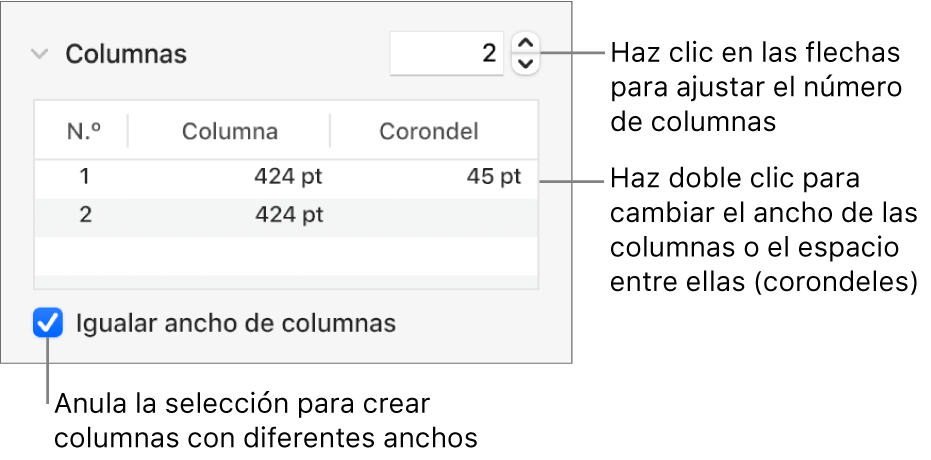Image resolution: width=931 pixels, height=460 pixels.
Task: Select row number 1 in the table
Action: 85,177
